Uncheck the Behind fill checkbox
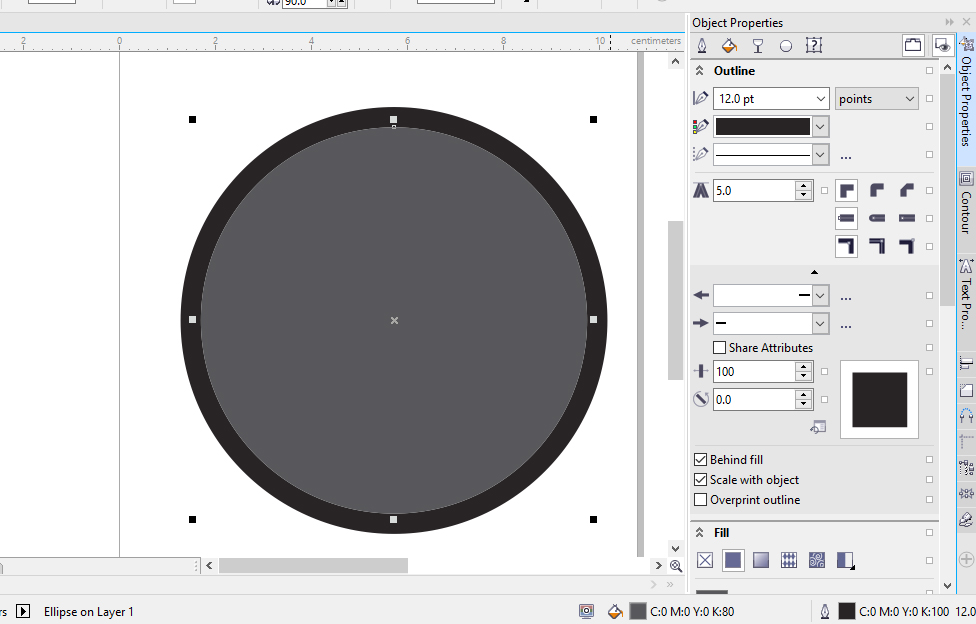The image size is (976, 624). [x=700, y=460]
